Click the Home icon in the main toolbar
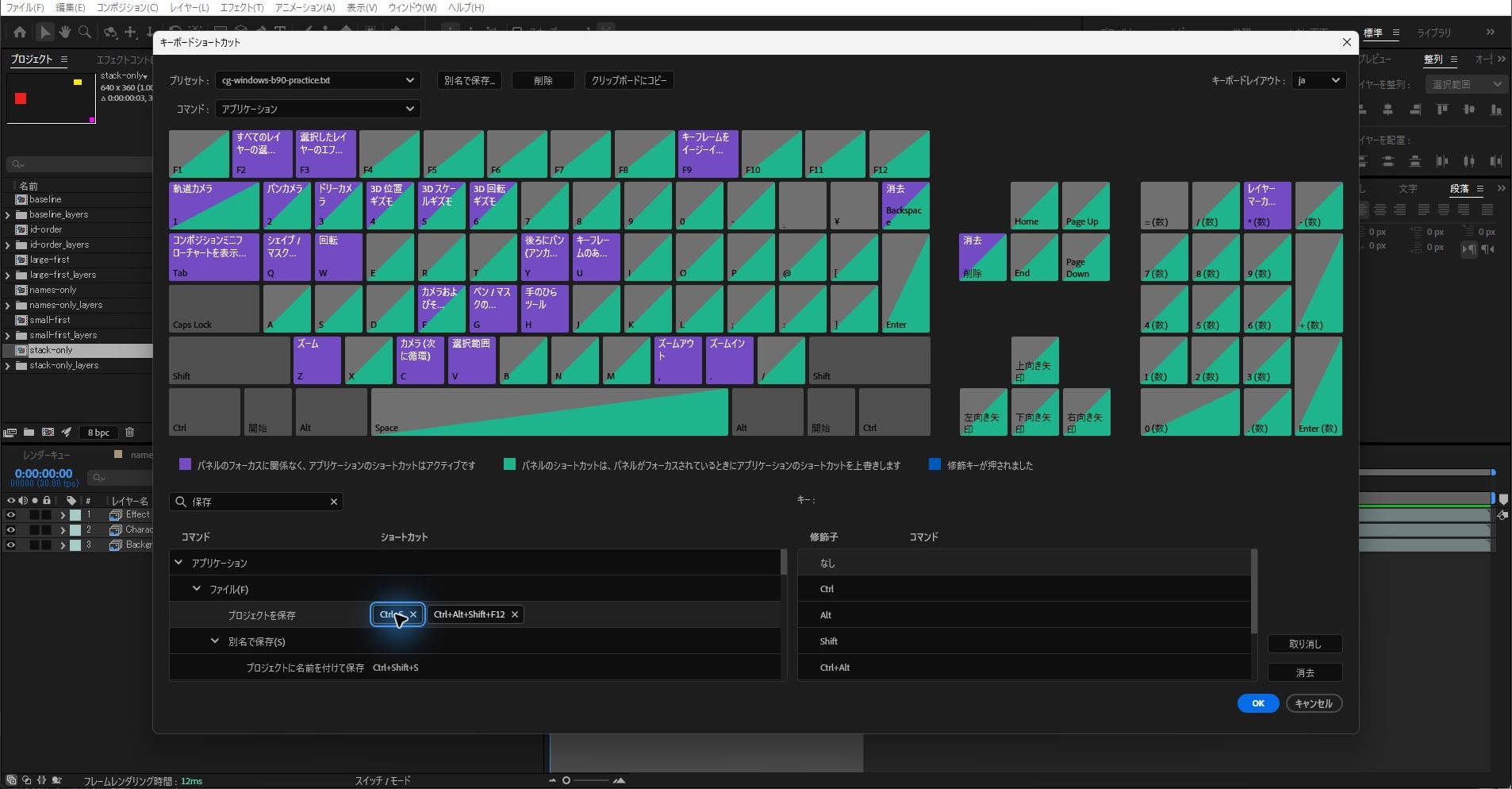 20,32
